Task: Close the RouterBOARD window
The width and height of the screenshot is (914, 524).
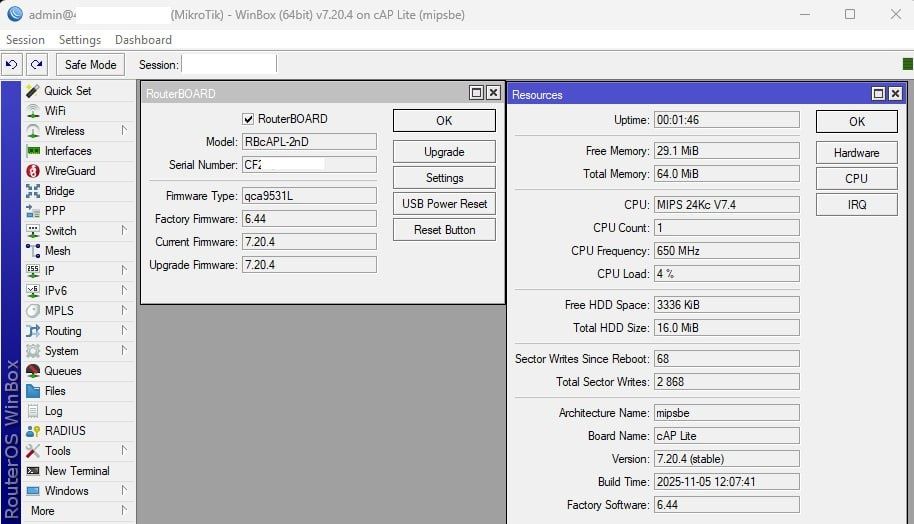Action: click(493, 93)
